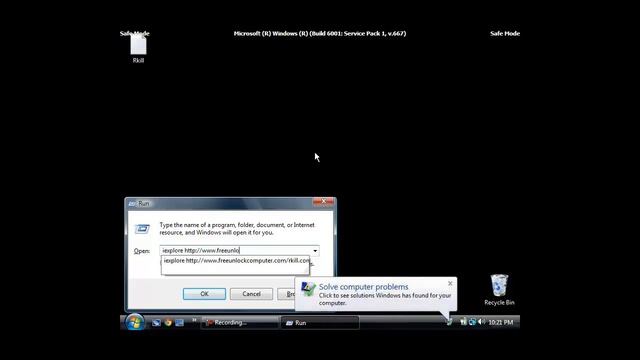Click the Run program icon inside the dialog
640x360 pixels.
click(142, 229)
